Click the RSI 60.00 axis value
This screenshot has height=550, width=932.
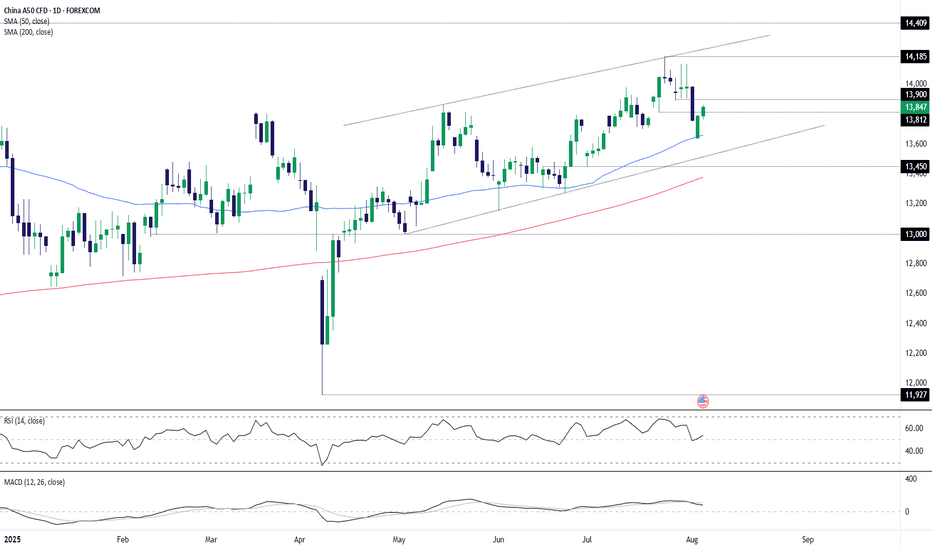click(914, 428)
